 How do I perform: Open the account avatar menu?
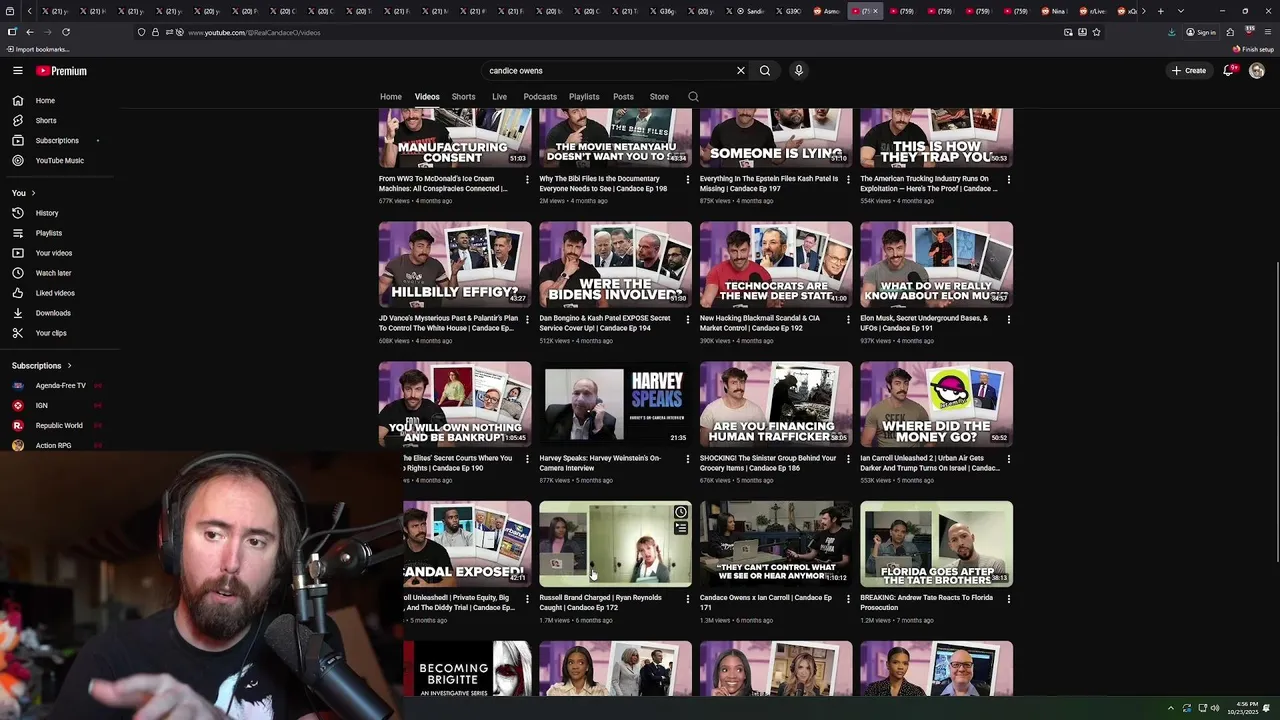[x=1257, y=71]
